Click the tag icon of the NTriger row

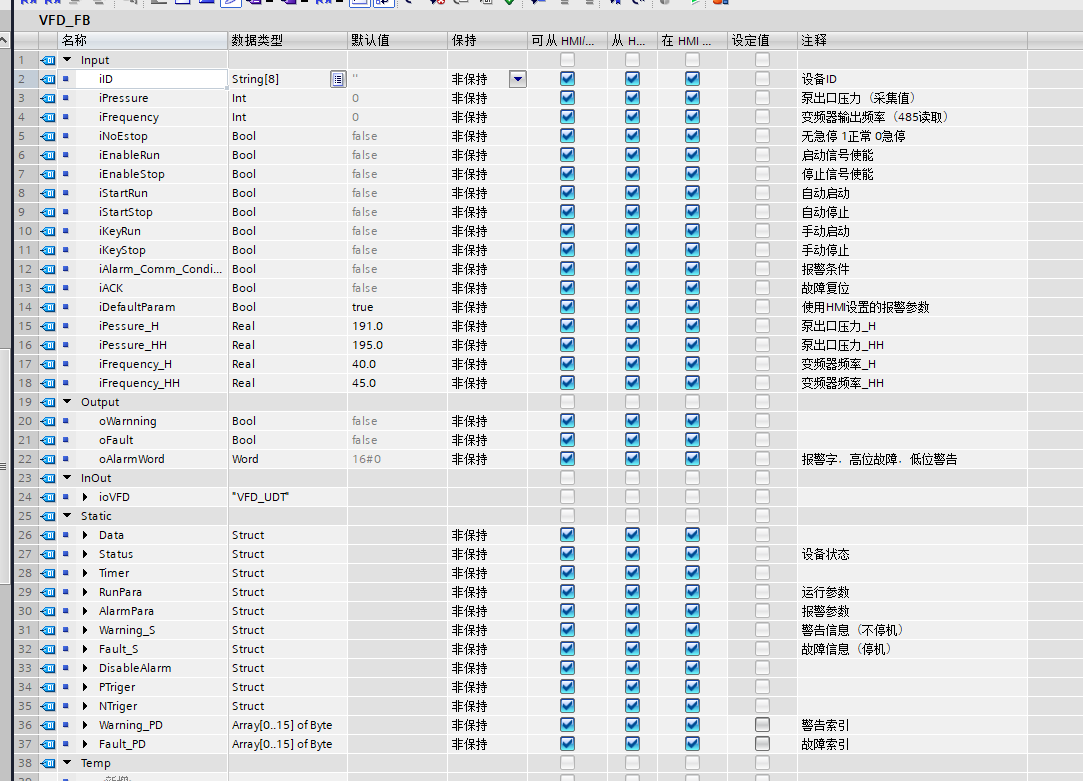tap(48, 706)
